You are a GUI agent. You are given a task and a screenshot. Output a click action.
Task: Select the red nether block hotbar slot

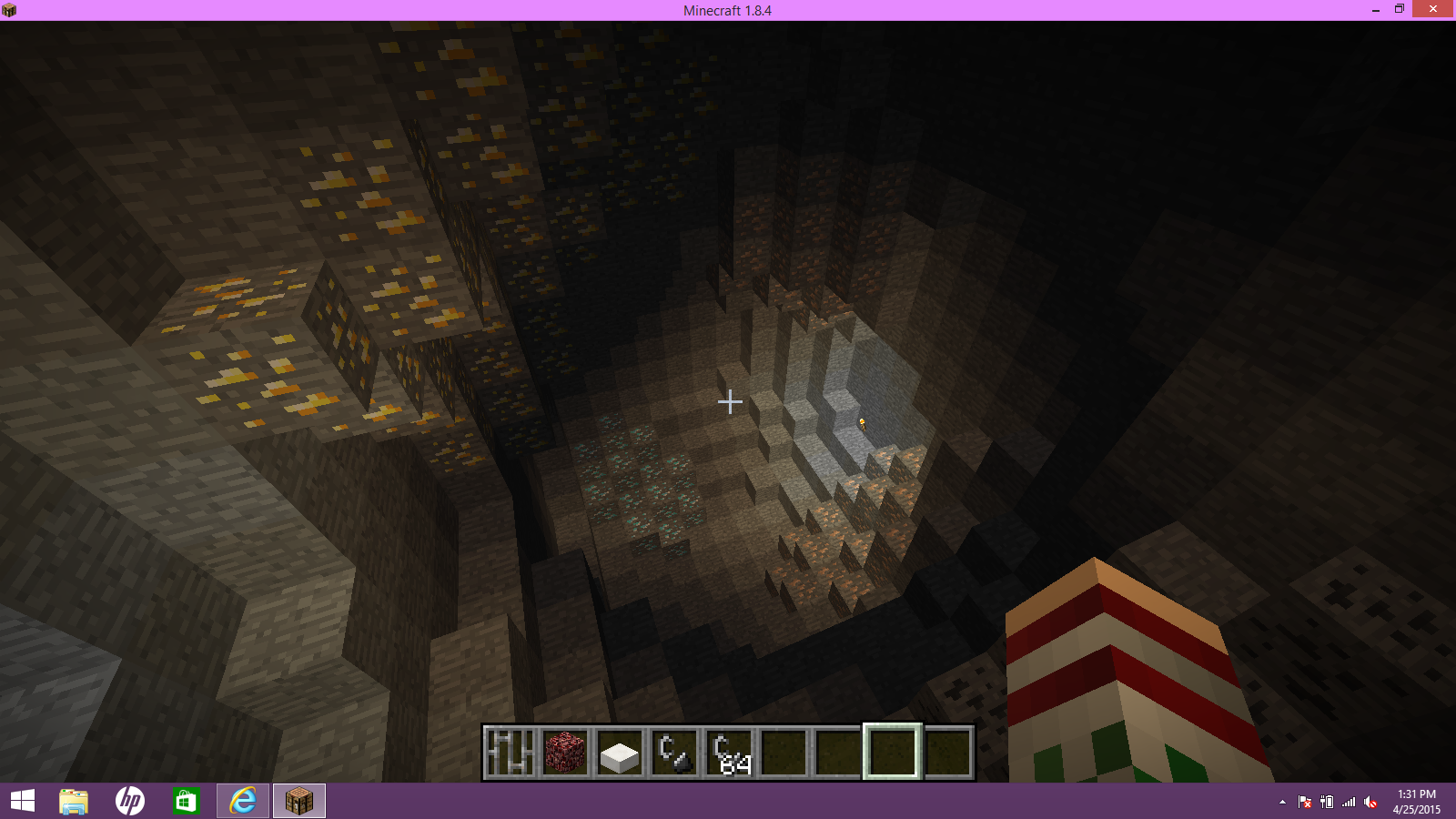[564, 753]
